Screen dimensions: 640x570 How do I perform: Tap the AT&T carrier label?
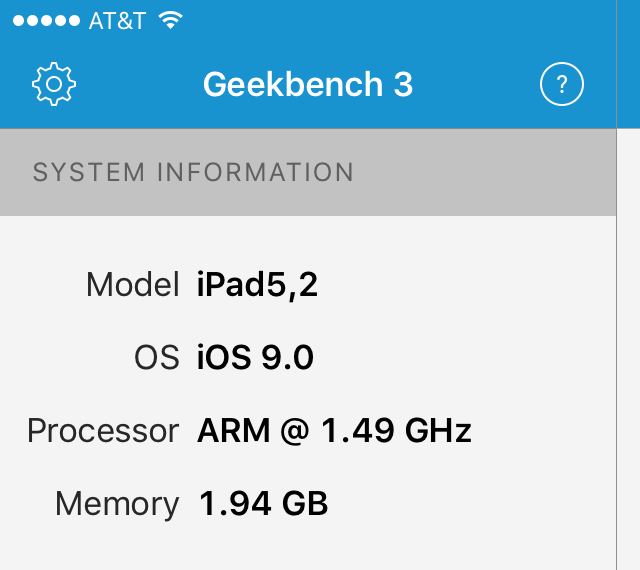[116, 21]
